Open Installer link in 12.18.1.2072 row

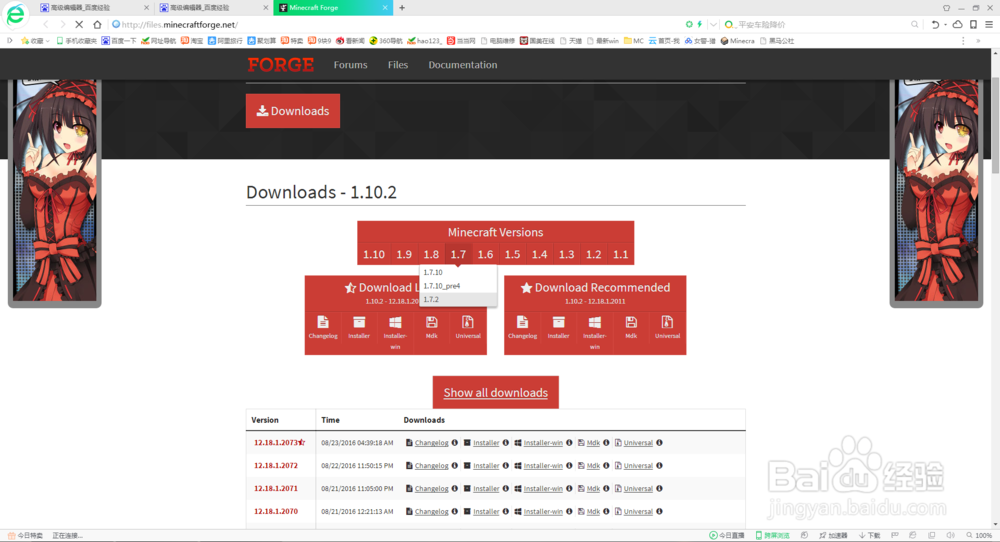tap(486, 465)
